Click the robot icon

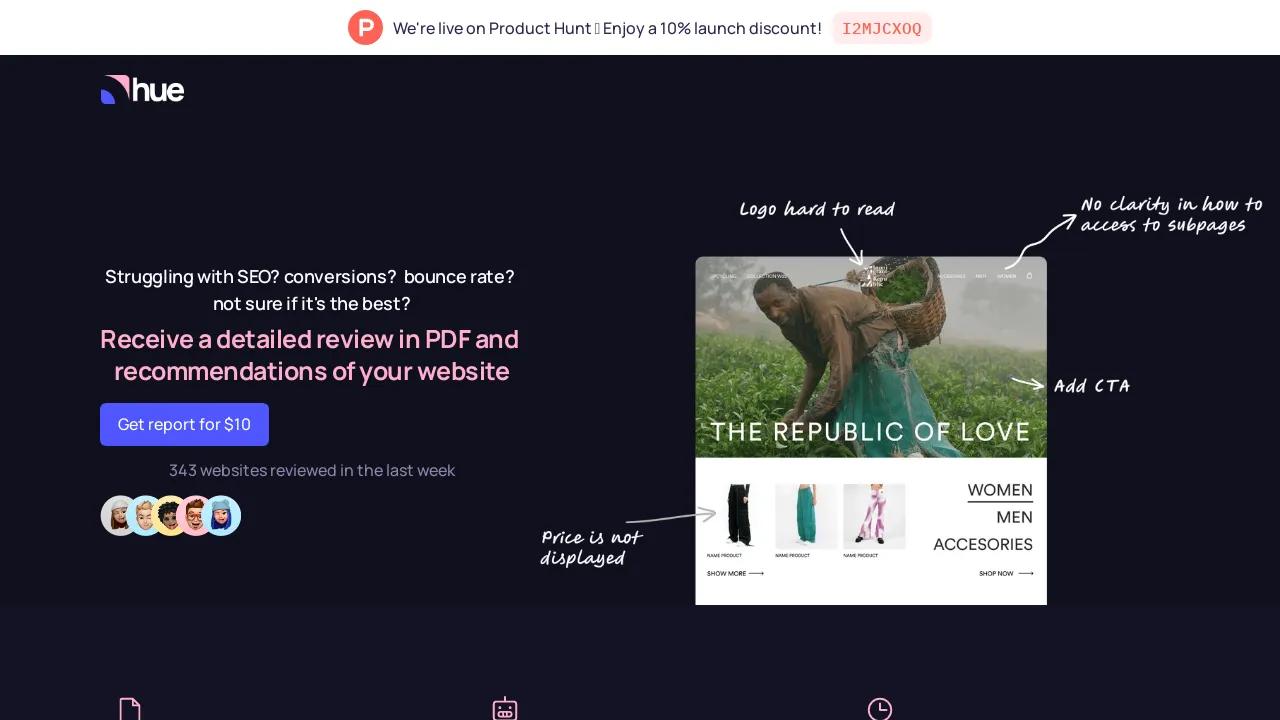pyautogui.click(x=505, y=709)
